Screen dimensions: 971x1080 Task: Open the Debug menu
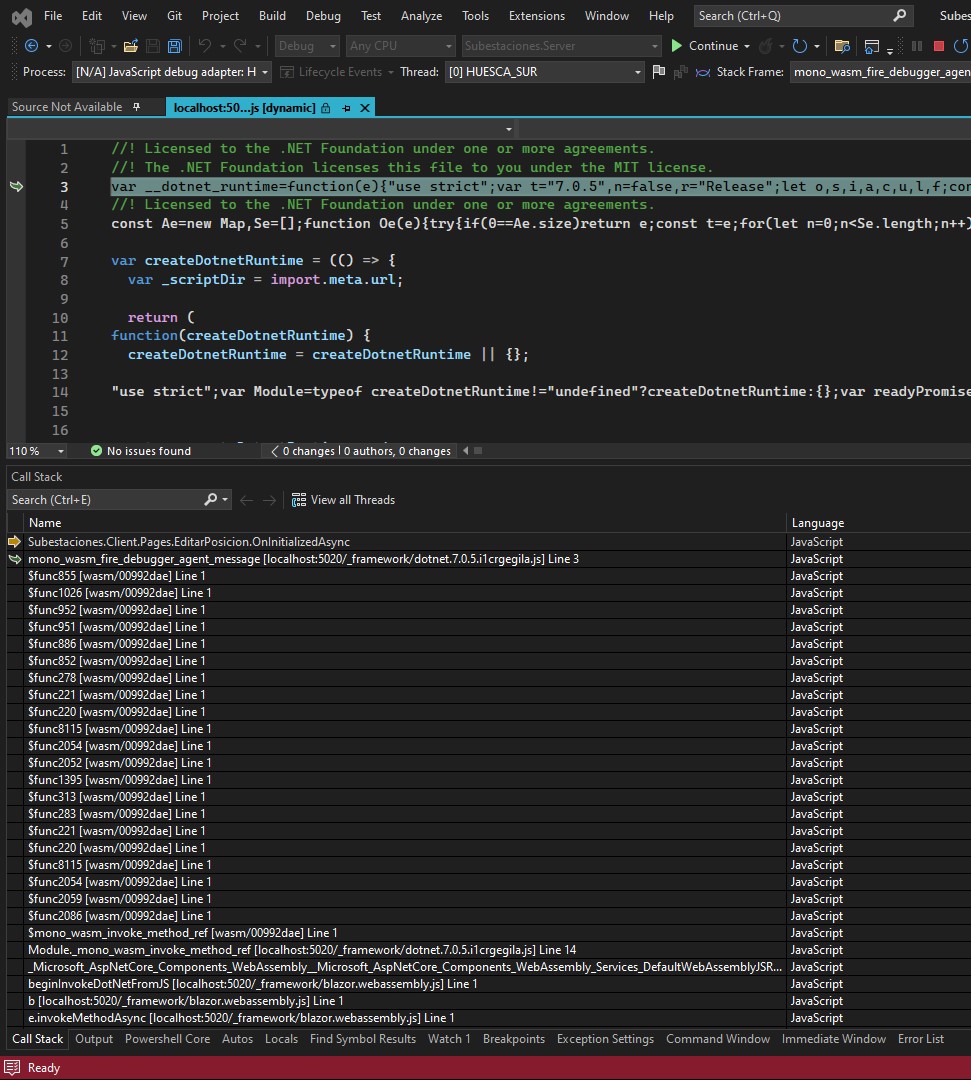click(x=323, y=16)
